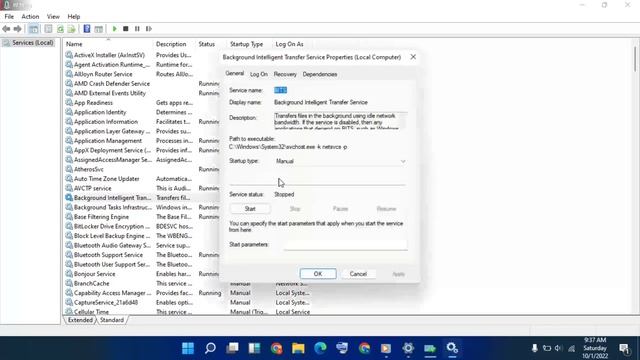This screenshot has height=360, width=640.
Task: Open the Startup type dropdown
Action: [x=340, y=161]
